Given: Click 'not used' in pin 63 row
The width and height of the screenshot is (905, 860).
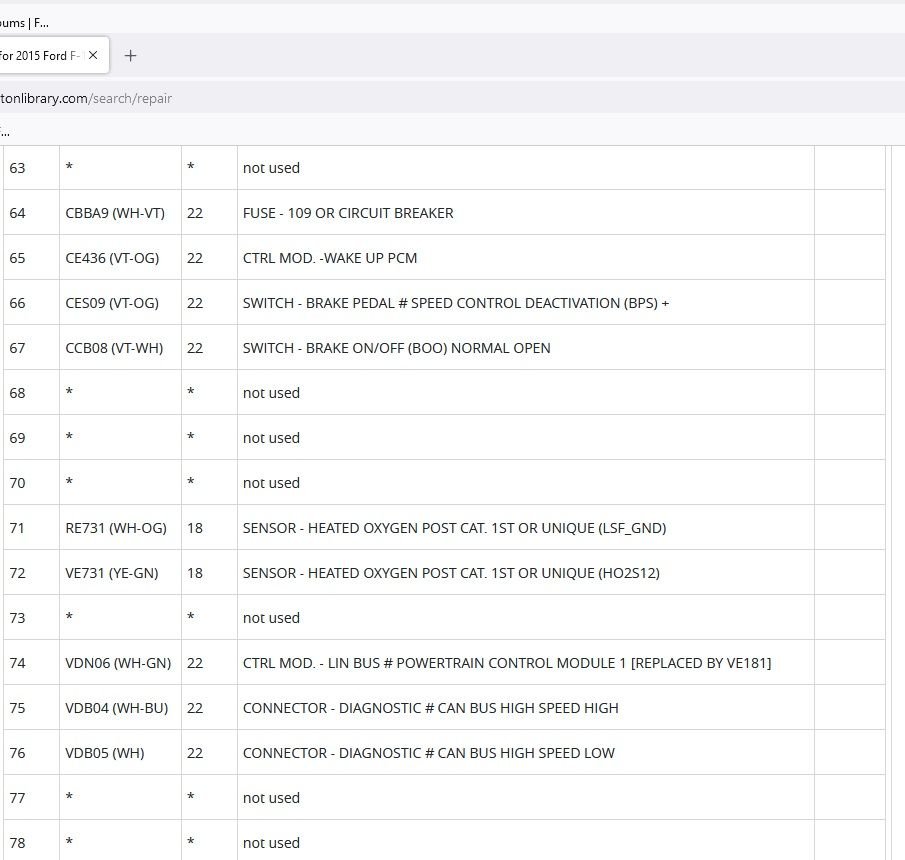Looking at the screenshot, I should pos(271,168).
